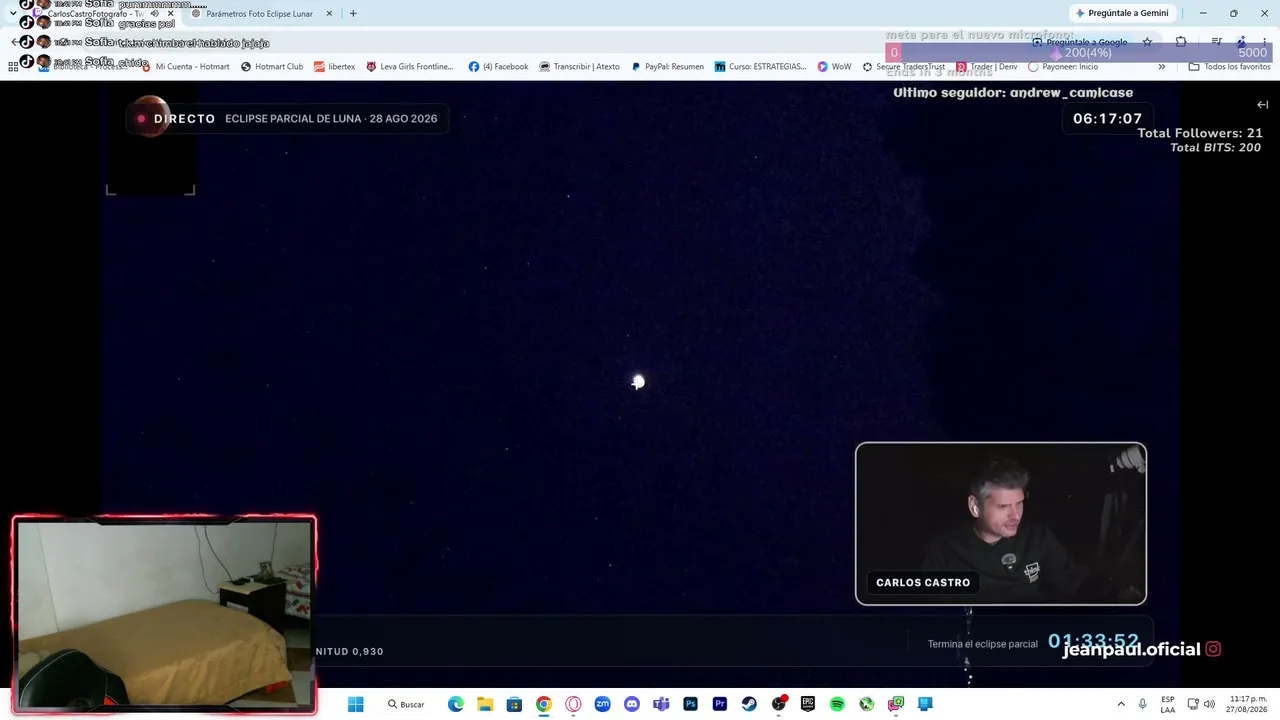1280x720 pixels.
Task: Open Epic Games Launcher from the taskbar
Action: [x=808, y=704]
